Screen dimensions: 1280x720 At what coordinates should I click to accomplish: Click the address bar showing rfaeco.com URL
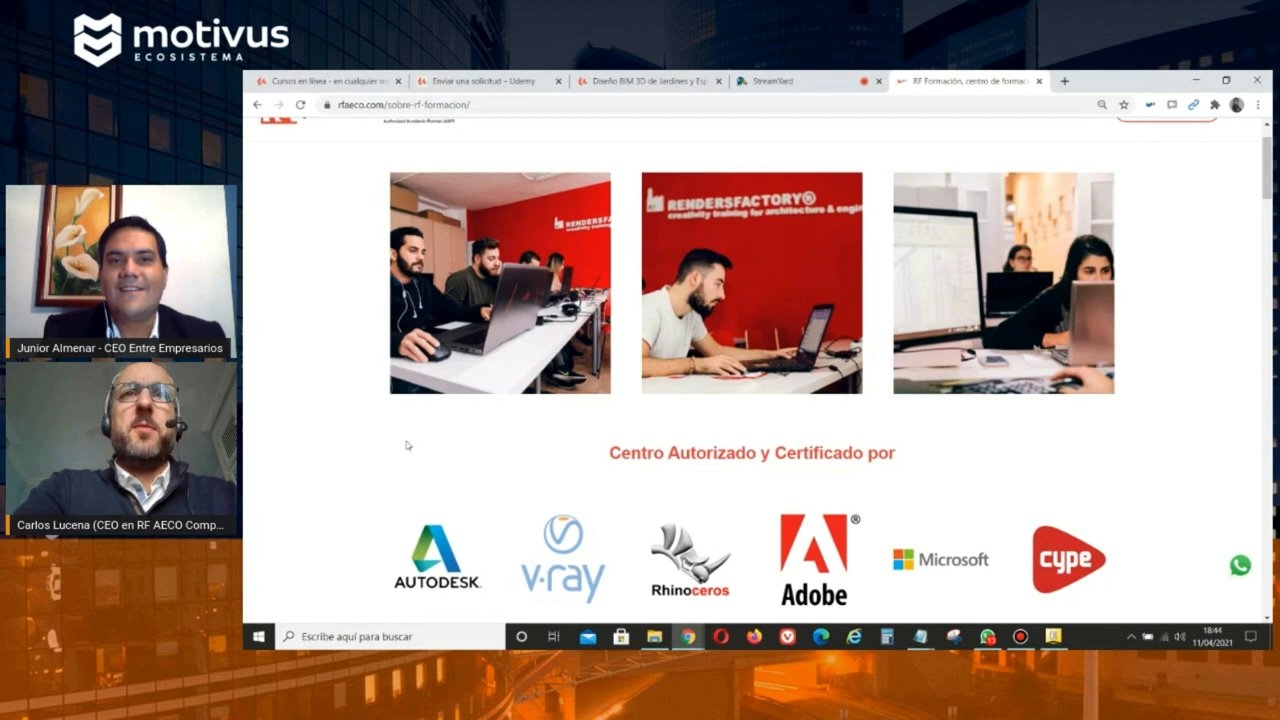click(x=700, y=105)
